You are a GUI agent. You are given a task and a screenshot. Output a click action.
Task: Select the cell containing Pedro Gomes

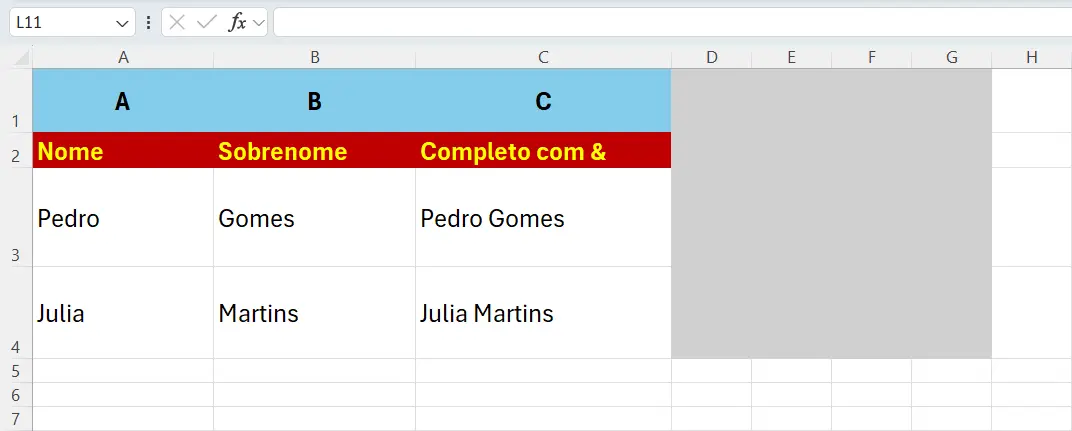pyautogui.click(x=543, y=218)
